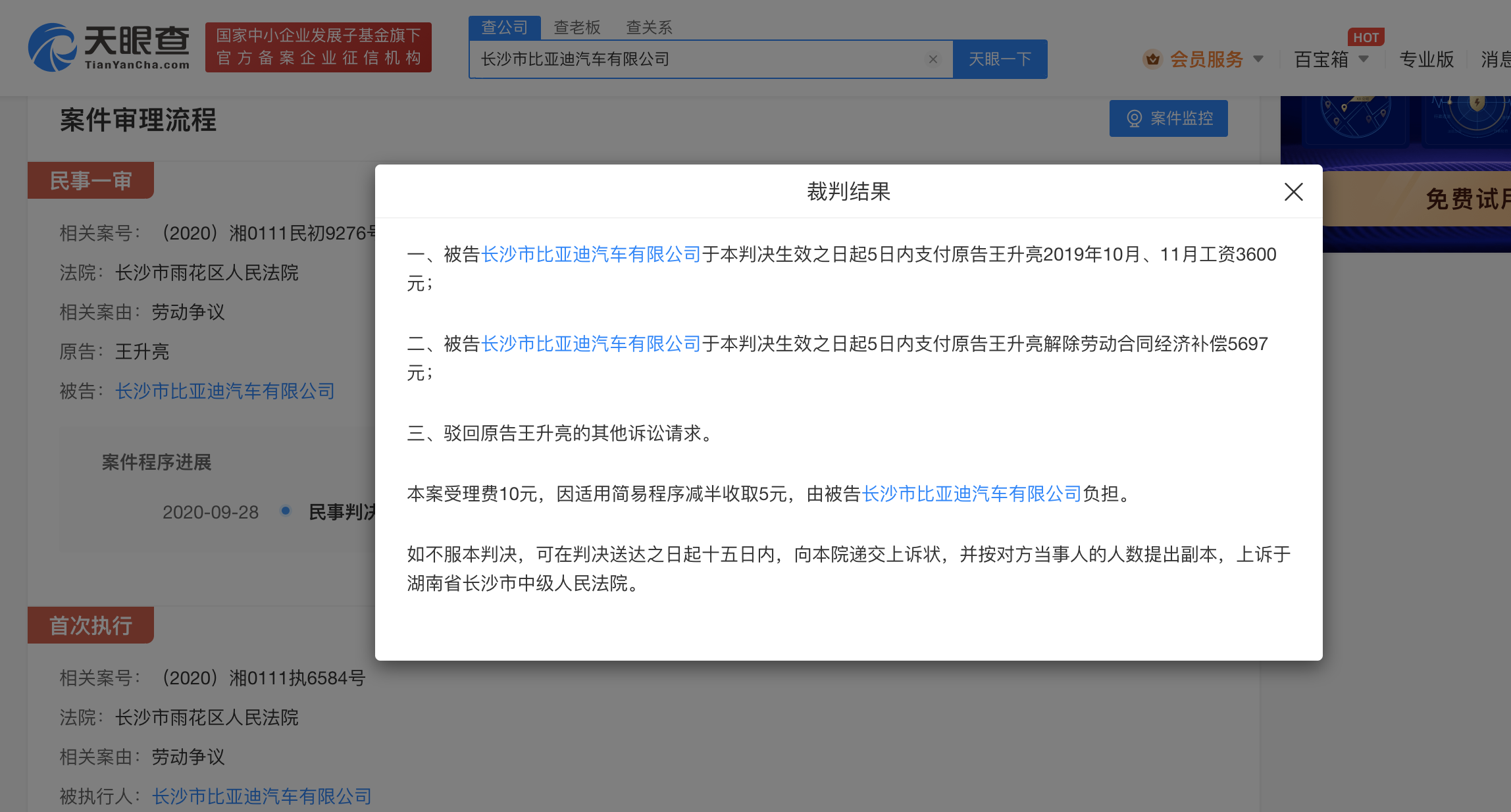Switch to the 查老板 tab
Screen dimensions: 1511x812
[x=577, y=28]
